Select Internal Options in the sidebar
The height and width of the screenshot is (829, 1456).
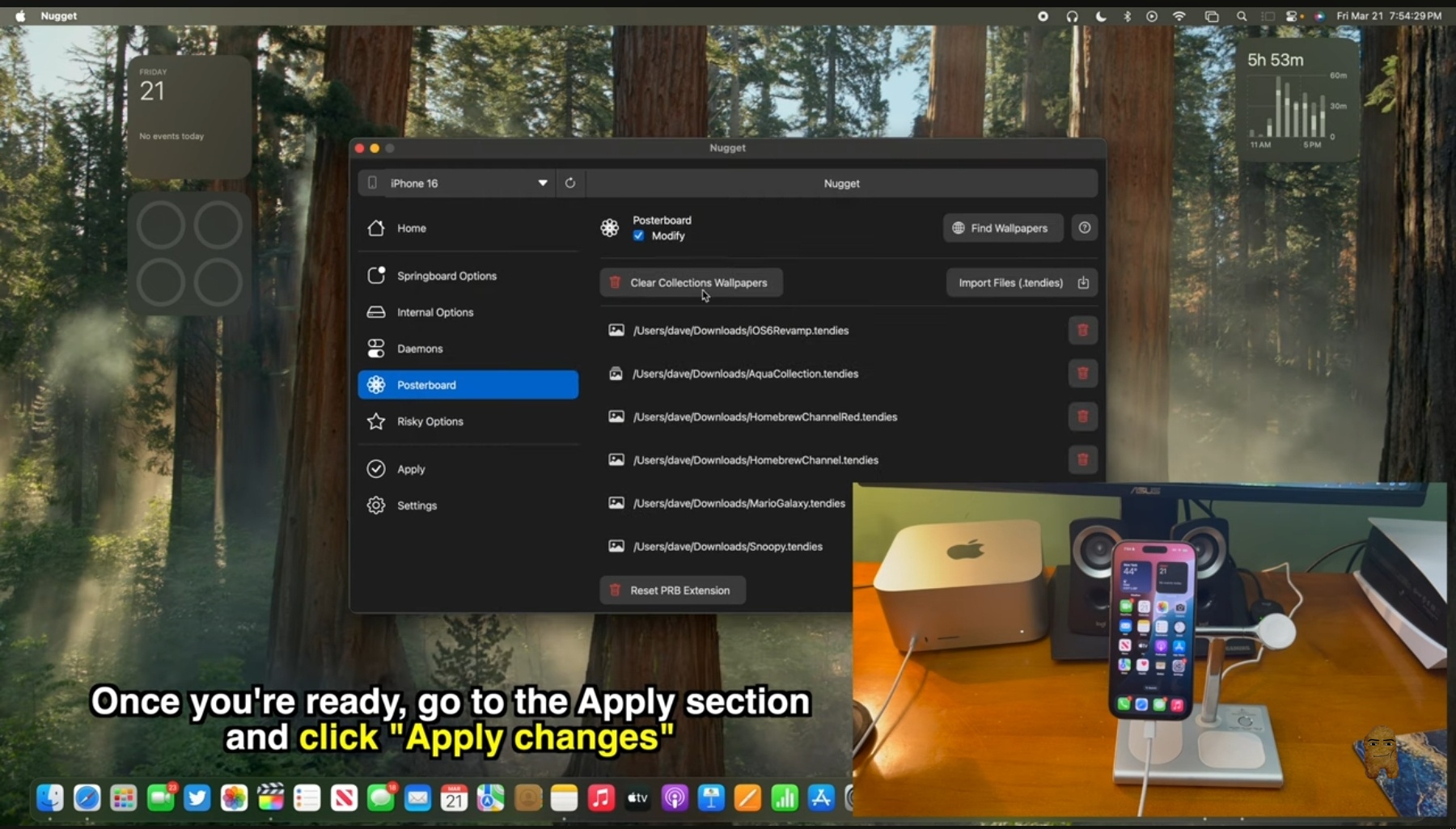(468, 312)
